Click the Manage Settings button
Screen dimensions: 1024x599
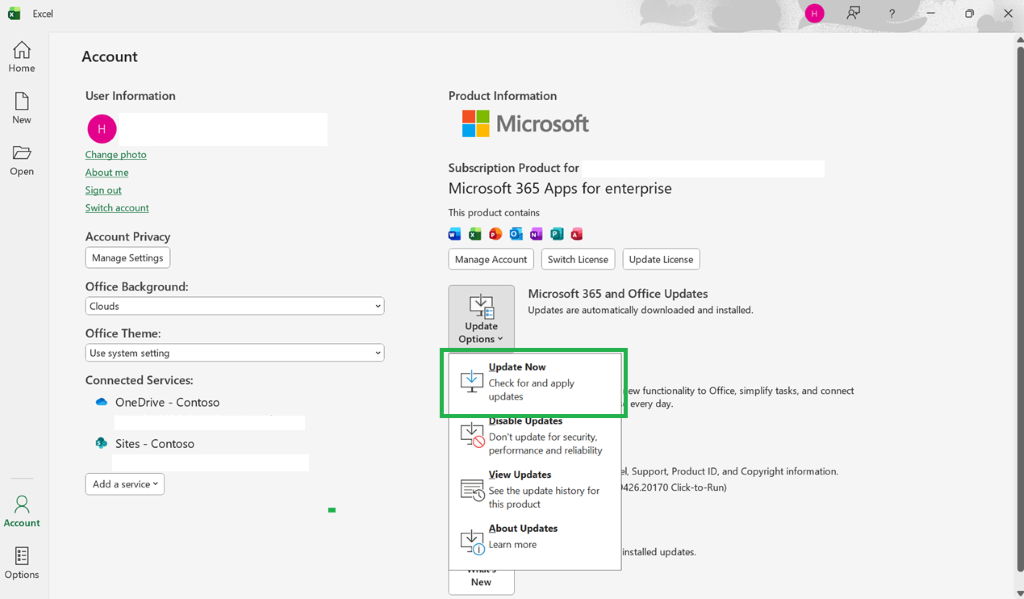(x=128, y=258)
